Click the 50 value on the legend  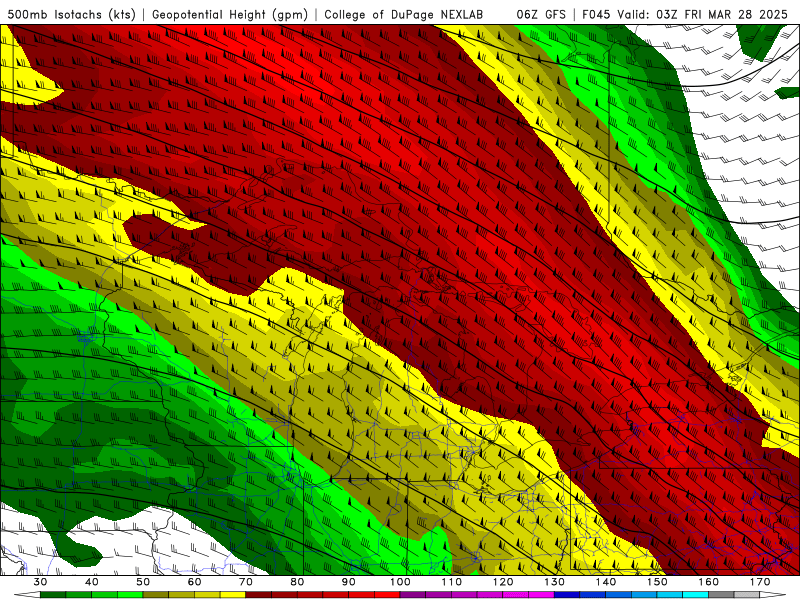143,582
